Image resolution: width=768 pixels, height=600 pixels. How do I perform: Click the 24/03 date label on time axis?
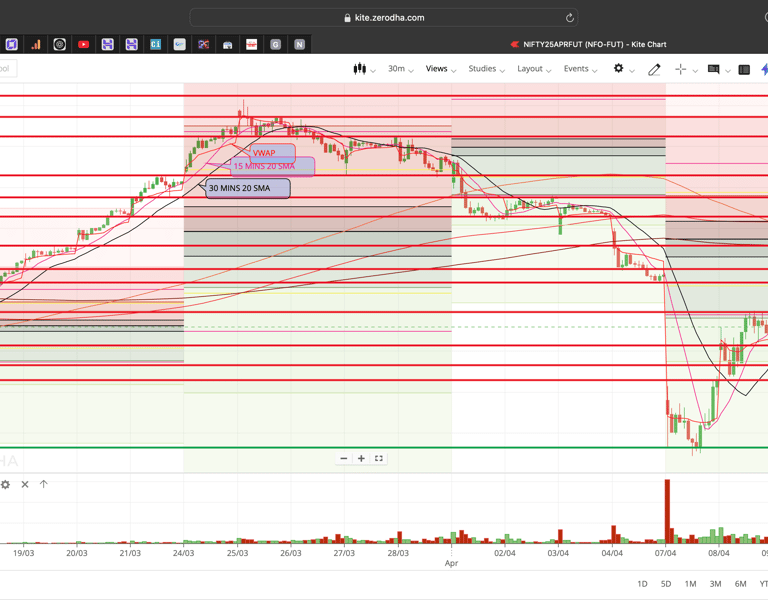183,553
